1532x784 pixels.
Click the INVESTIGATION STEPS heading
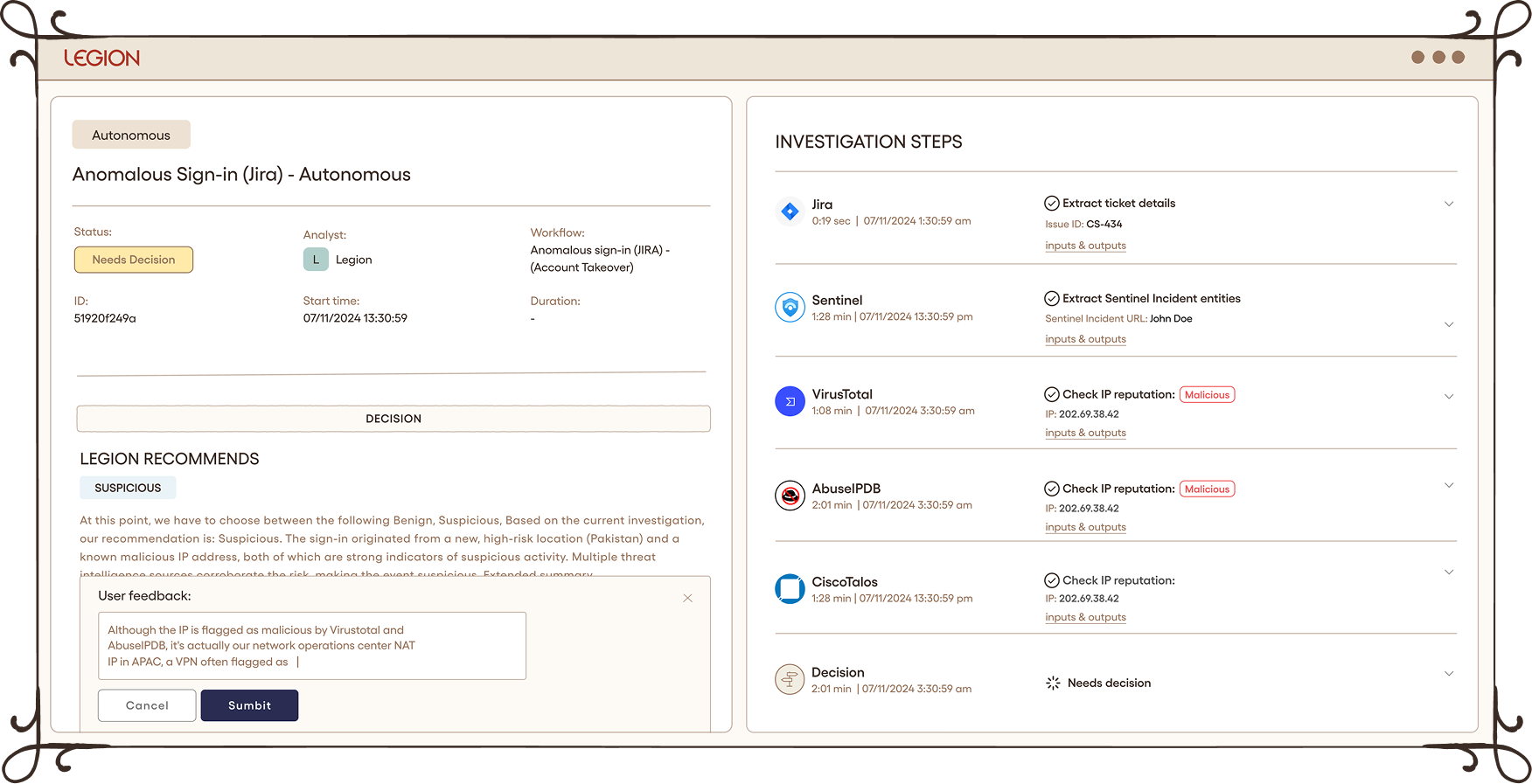(x=868, y=142)
